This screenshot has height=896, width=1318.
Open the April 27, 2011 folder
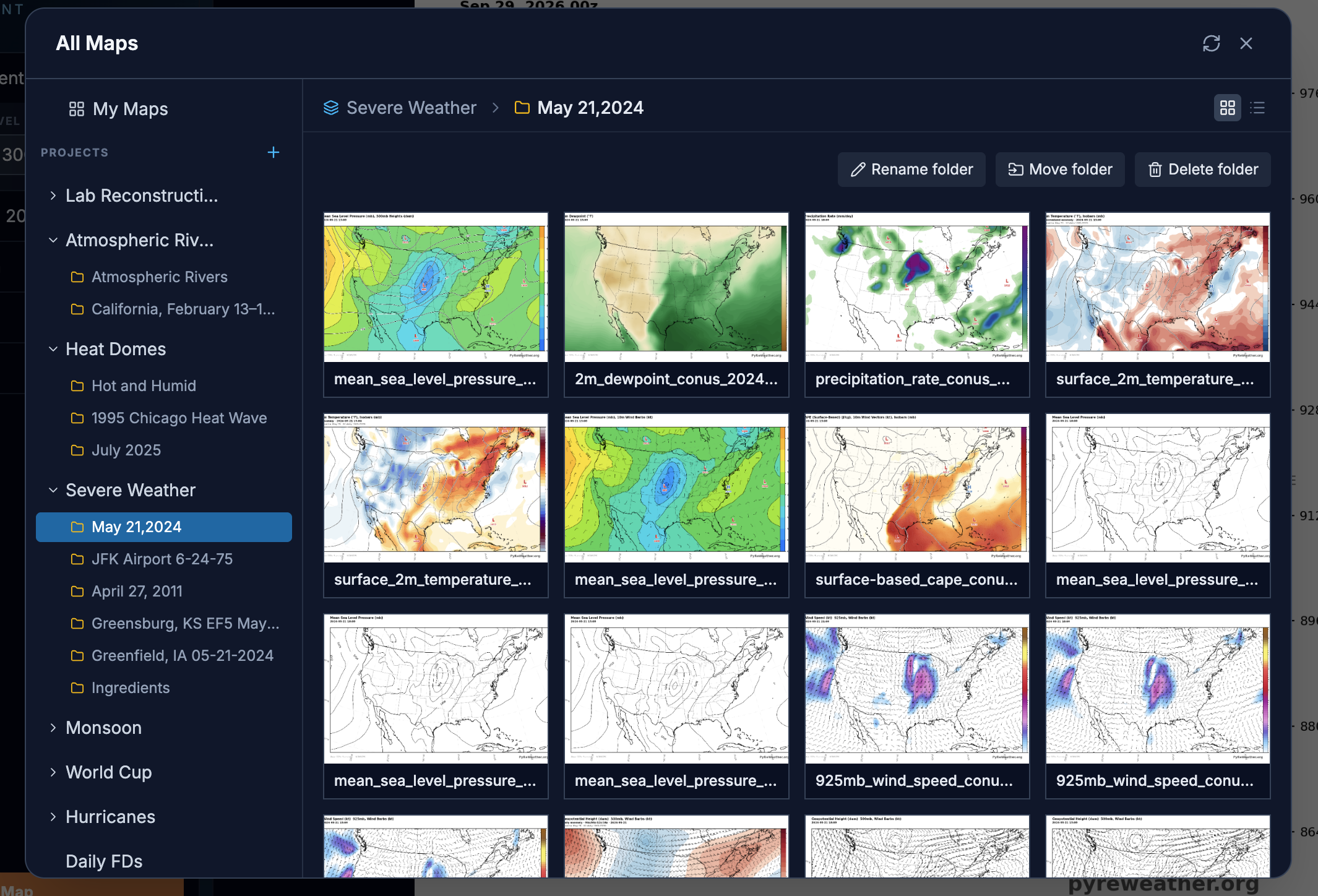164,591
